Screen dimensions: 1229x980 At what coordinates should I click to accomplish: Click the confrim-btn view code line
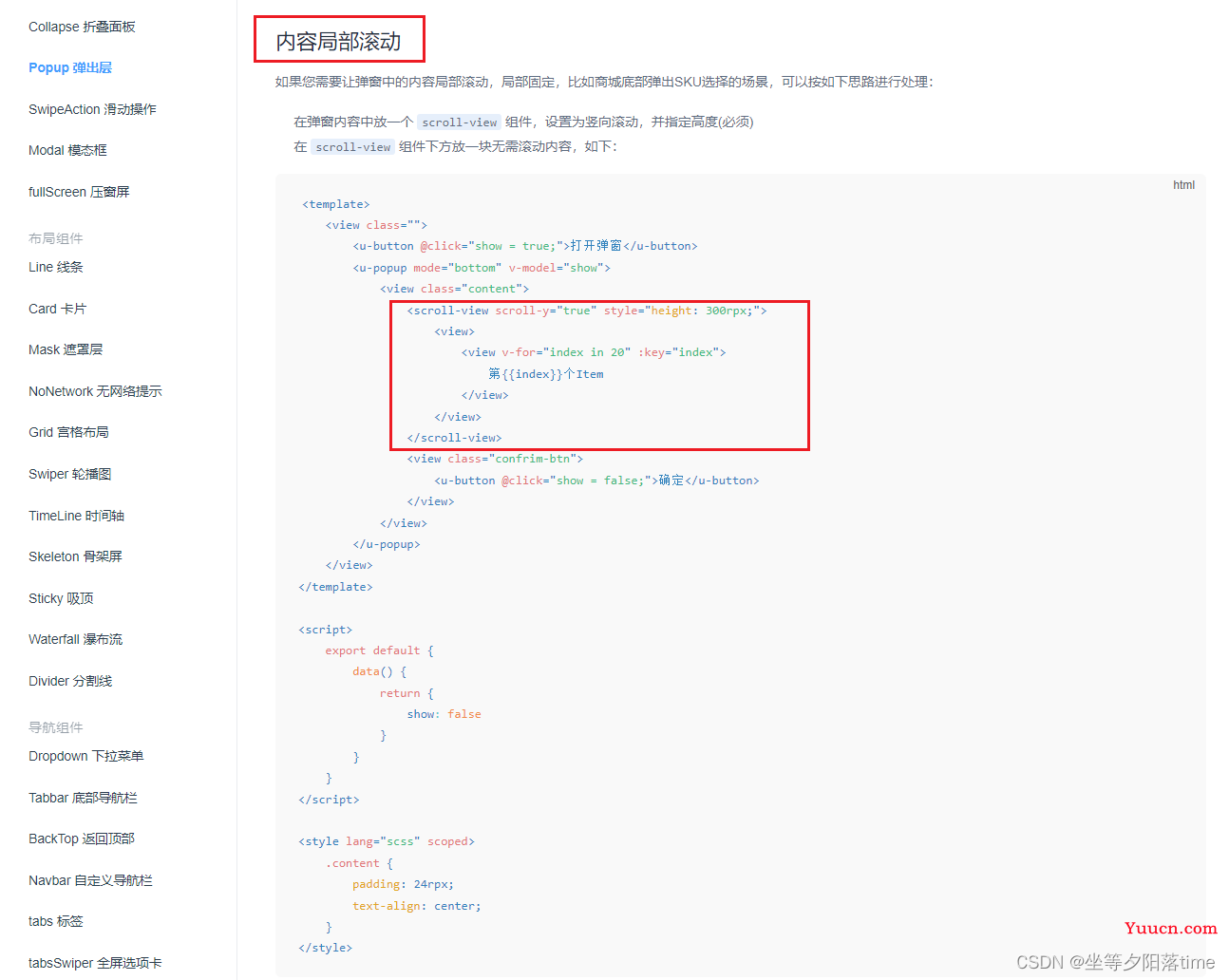pos(495,459)
